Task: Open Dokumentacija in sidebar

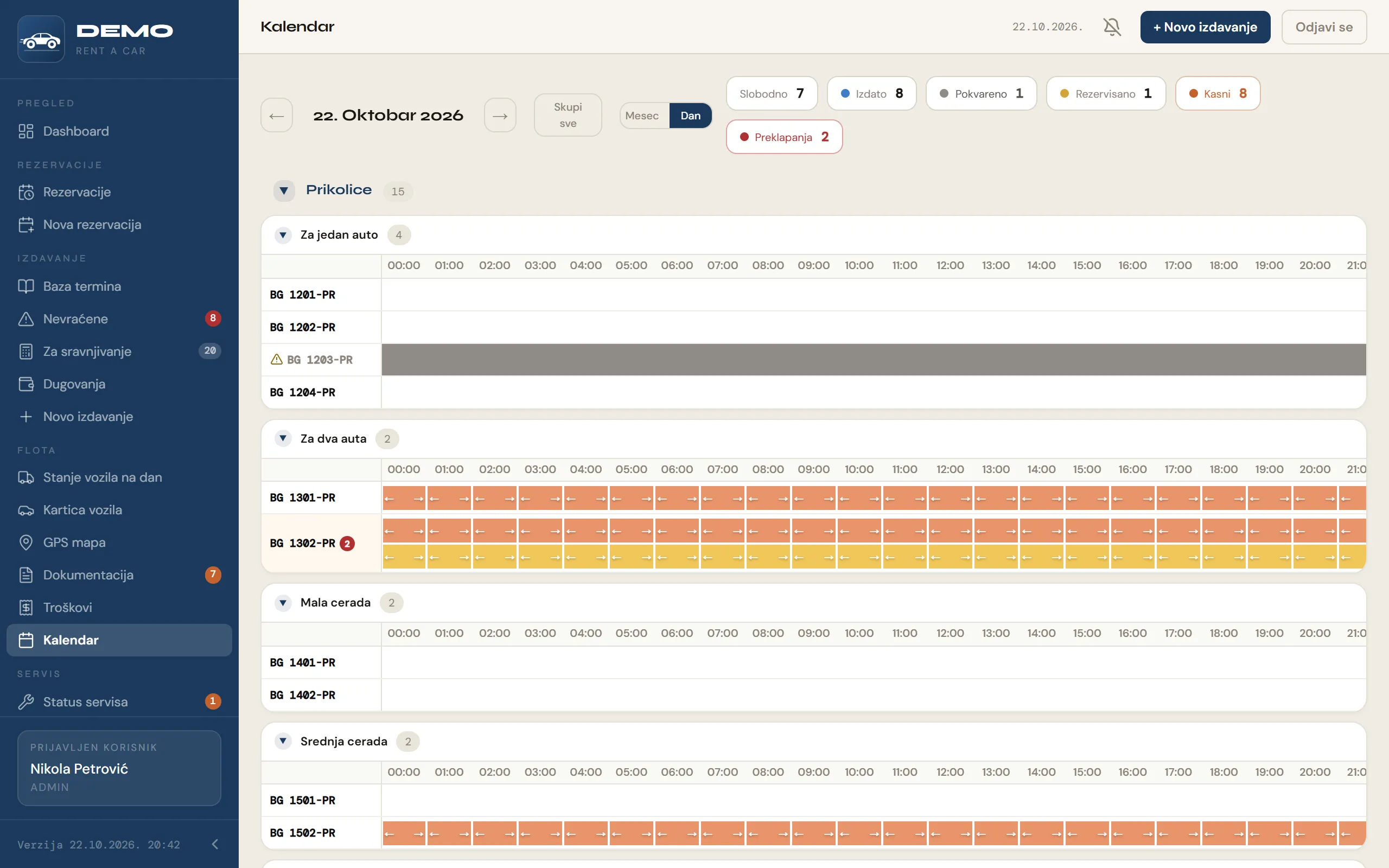Action: pos(119,575)
